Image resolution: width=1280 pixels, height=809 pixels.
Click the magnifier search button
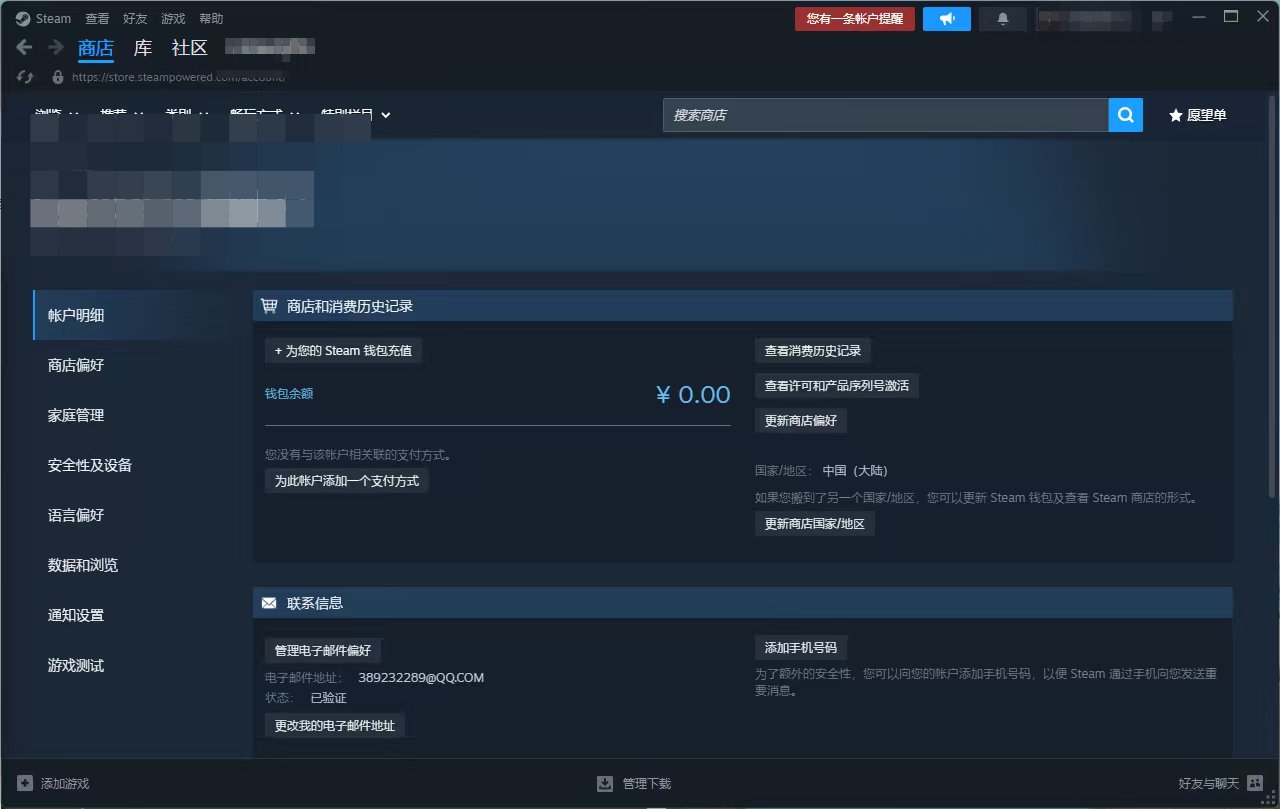[x=1125, y=115]
